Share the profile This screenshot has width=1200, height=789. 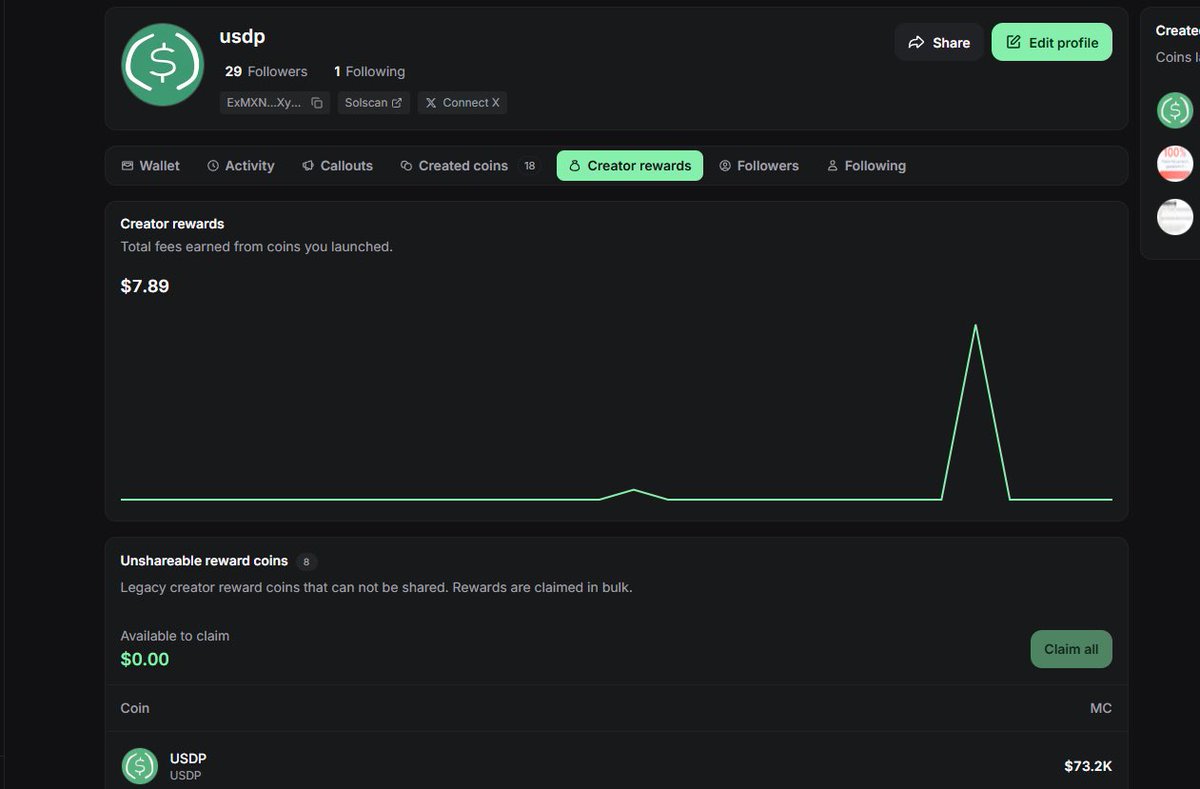click(939, 42)
